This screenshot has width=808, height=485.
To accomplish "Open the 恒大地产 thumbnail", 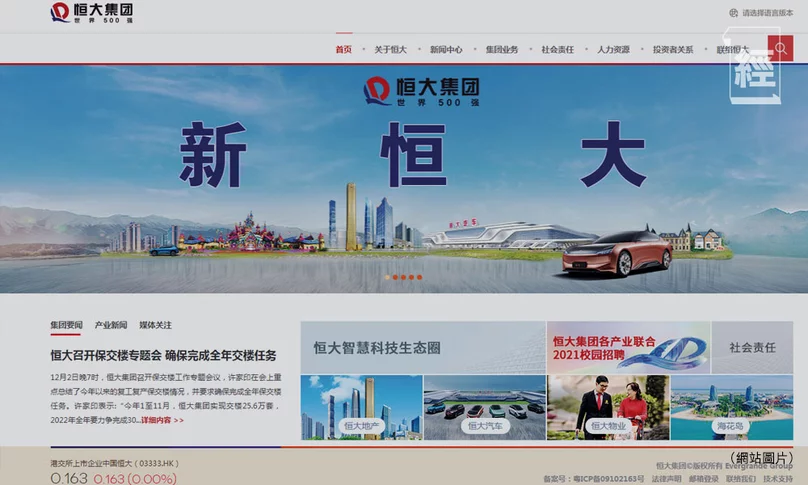I will point(361,407).
